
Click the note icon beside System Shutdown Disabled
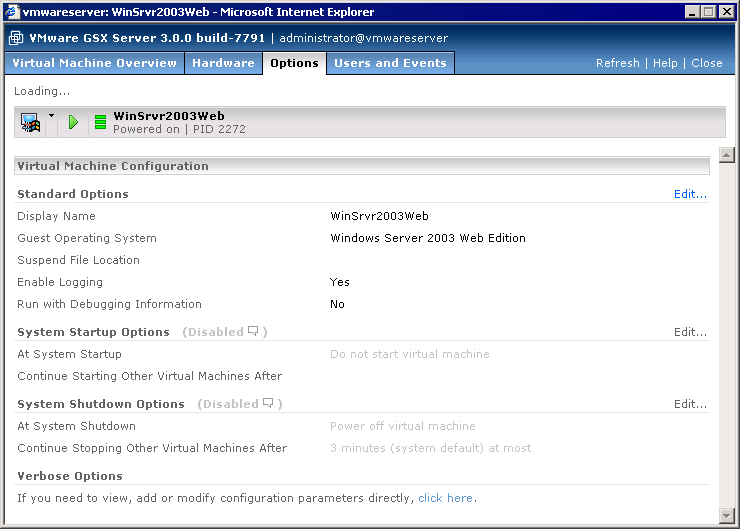tap(268, 404)
